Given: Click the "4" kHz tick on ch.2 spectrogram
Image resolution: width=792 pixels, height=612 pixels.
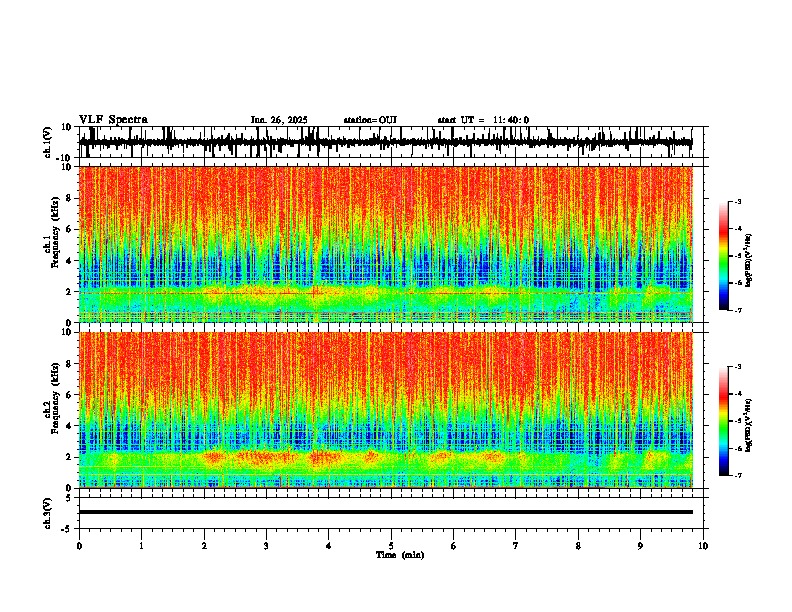Looking at the screenshot, I should [x=69, y=426].
